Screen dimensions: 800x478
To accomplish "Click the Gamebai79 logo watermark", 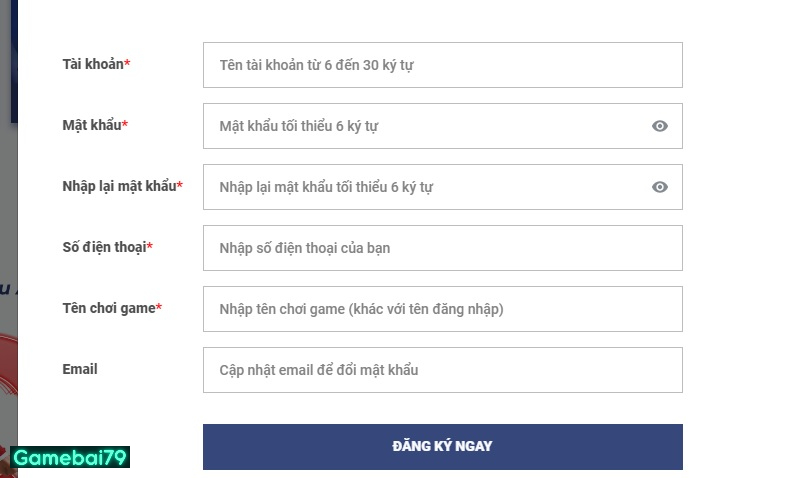I will pyautogui.click(x=70, y=458).
